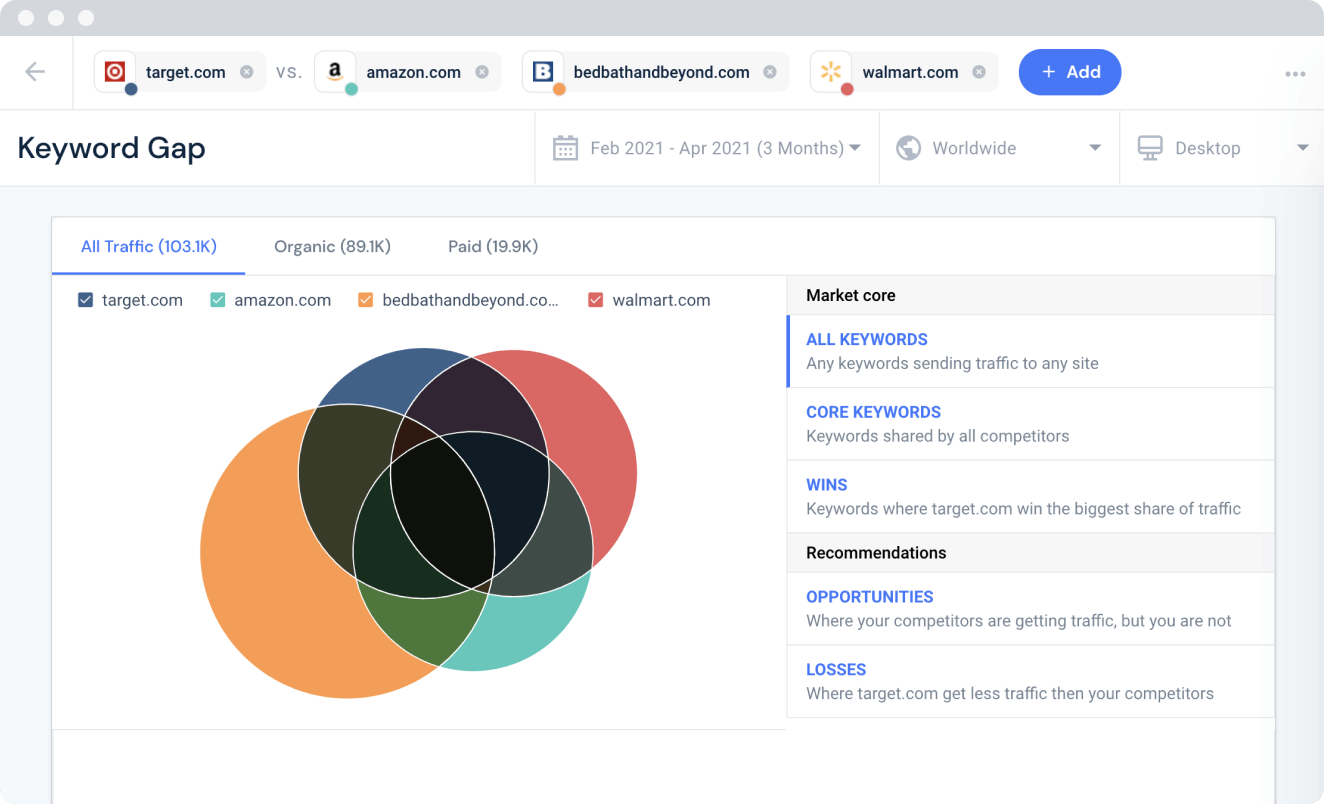Click the desktop monitor icon
This screenshot has height=804, width=1324.
pos(1150,148)
